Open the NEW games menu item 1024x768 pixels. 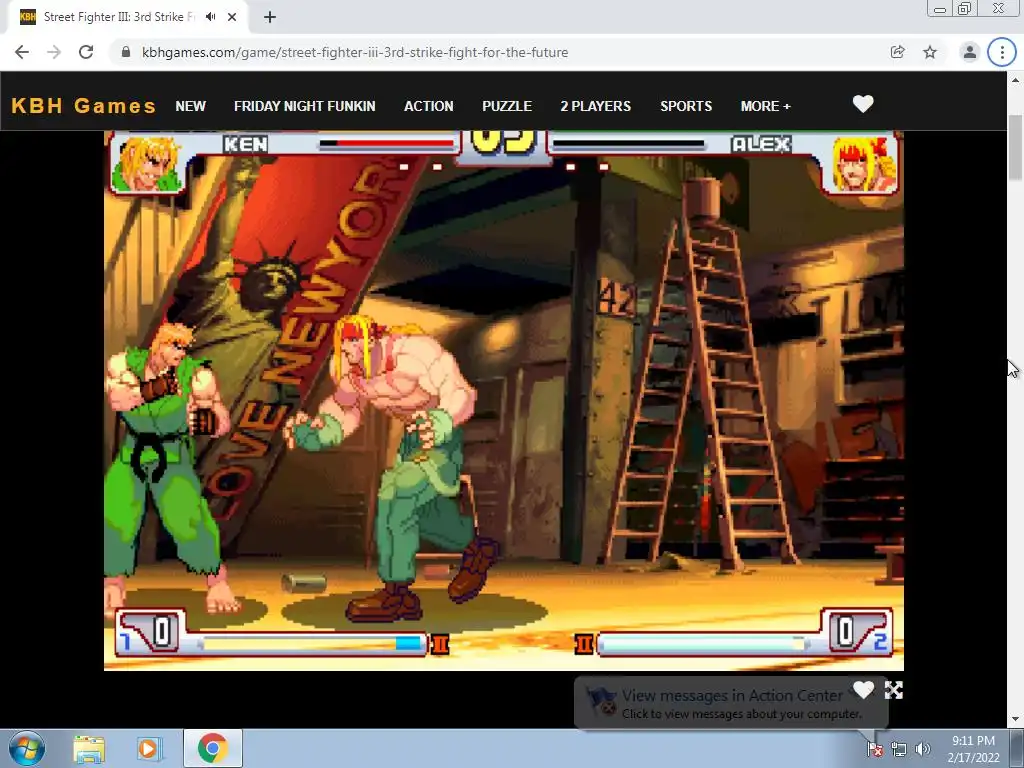[x=191, y=106]
